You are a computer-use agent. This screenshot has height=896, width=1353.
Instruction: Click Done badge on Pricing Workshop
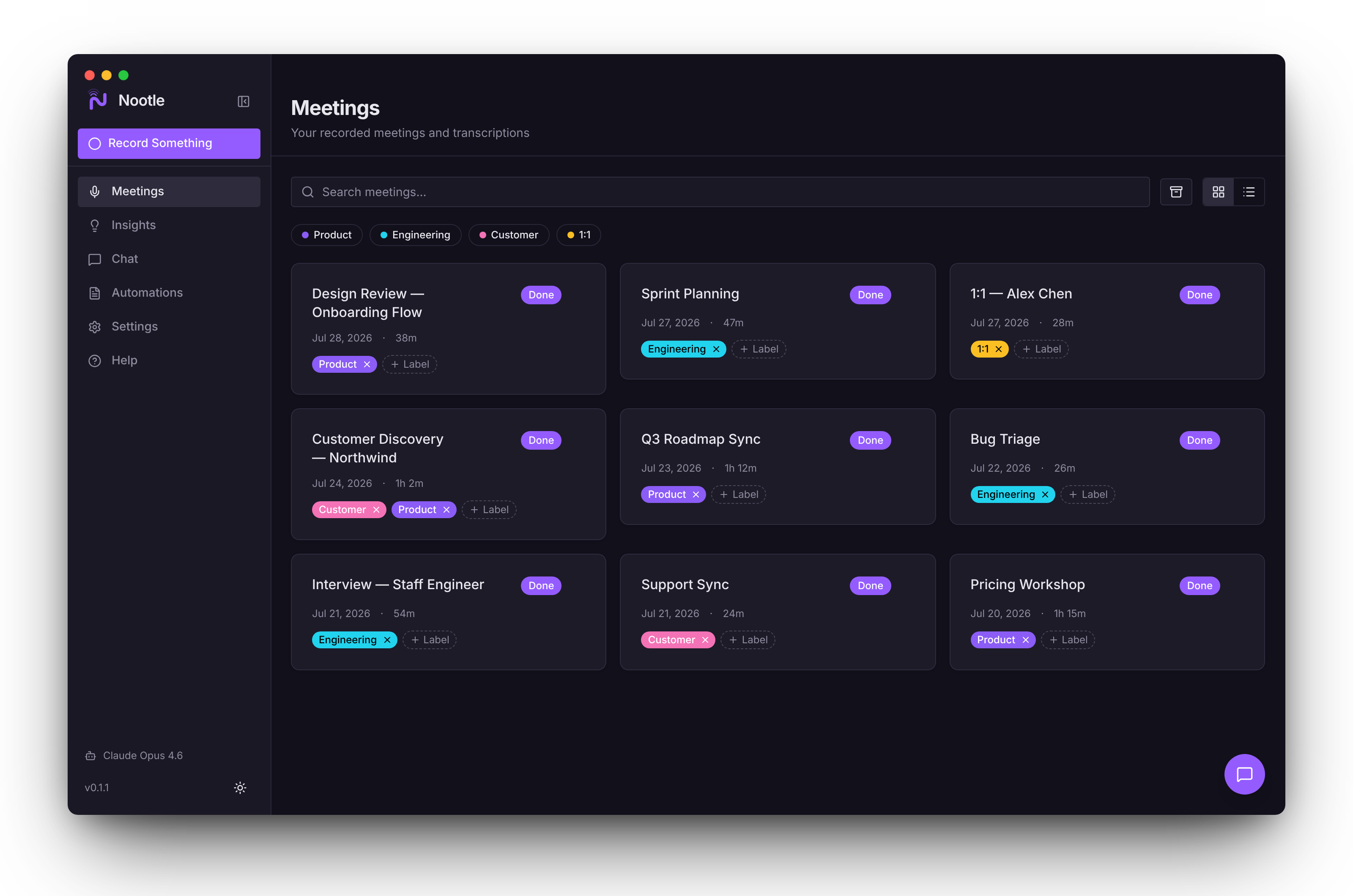1199,586
